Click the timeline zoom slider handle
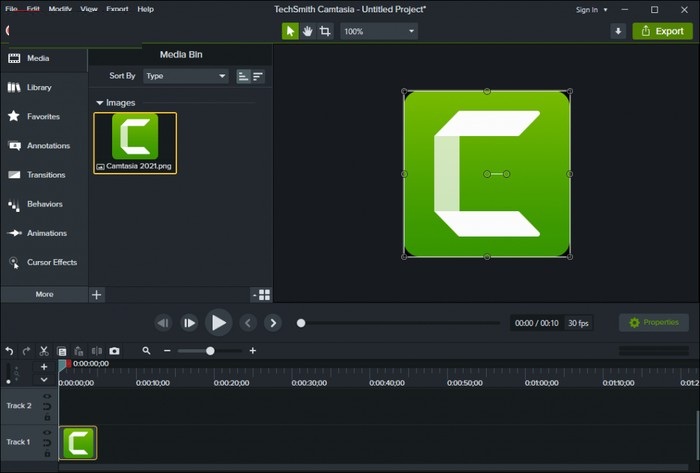The width and height of the screenshot is (700, 473). tap(210, 351)
